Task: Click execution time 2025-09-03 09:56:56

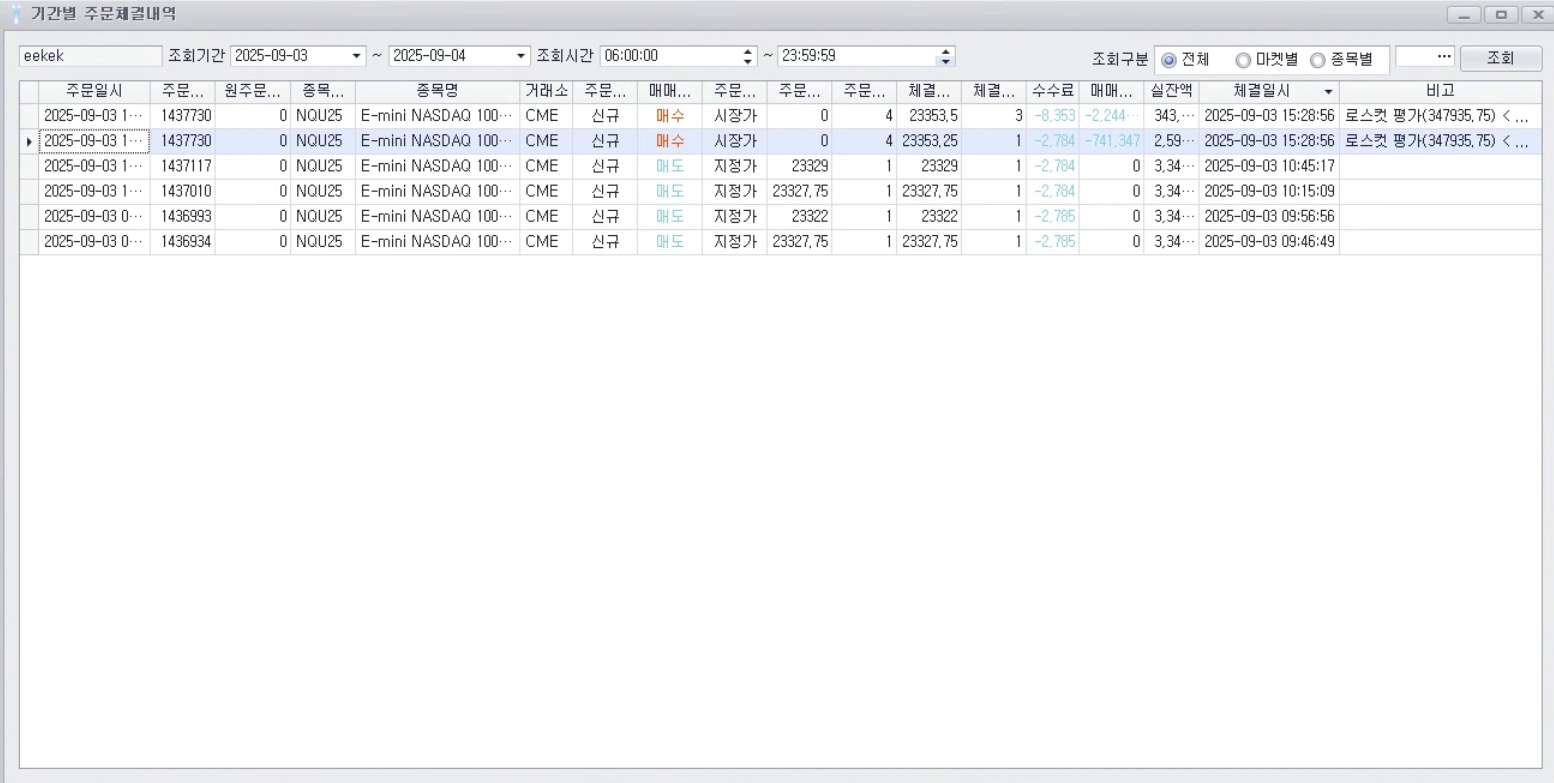Action: tap(1269, 216)
